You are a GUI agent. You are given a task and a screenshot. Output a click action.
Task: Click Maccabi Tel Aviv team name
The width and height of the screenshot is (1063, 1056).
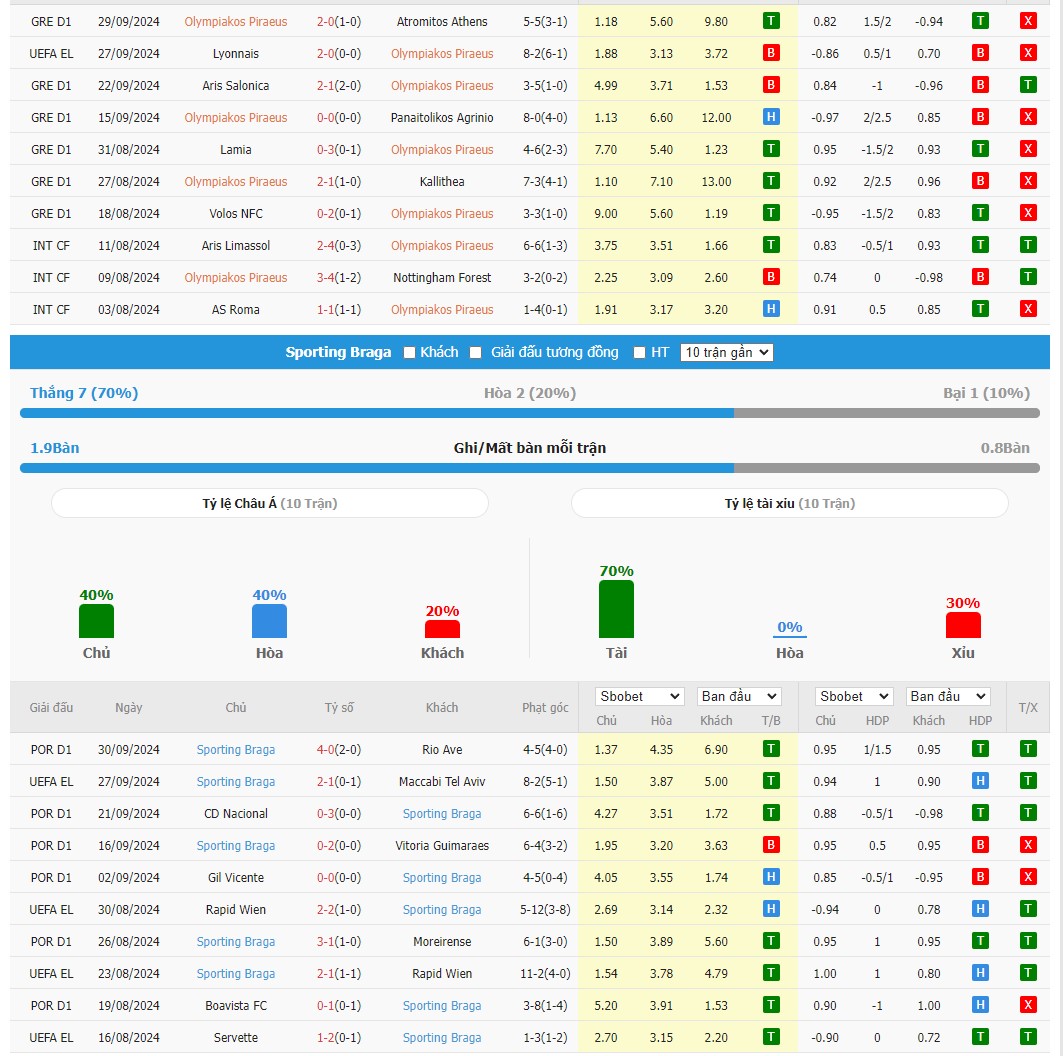442,781
